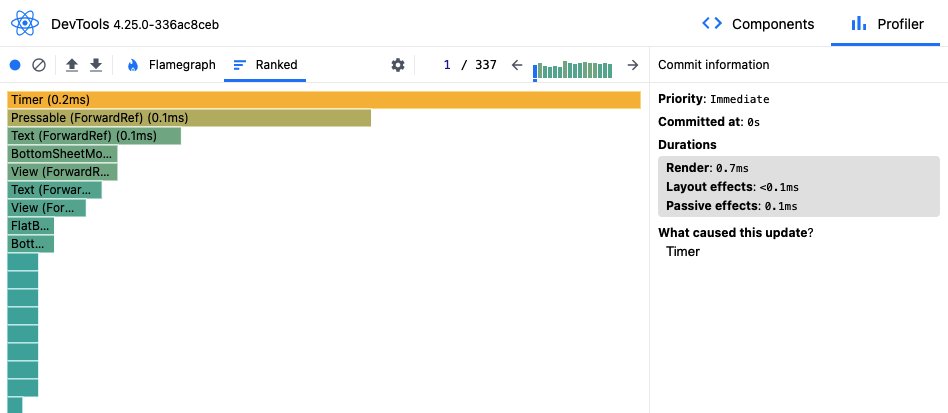Select the BottomSheetMo... bar
The image size is (948, 413).
(x=62, y=154)
